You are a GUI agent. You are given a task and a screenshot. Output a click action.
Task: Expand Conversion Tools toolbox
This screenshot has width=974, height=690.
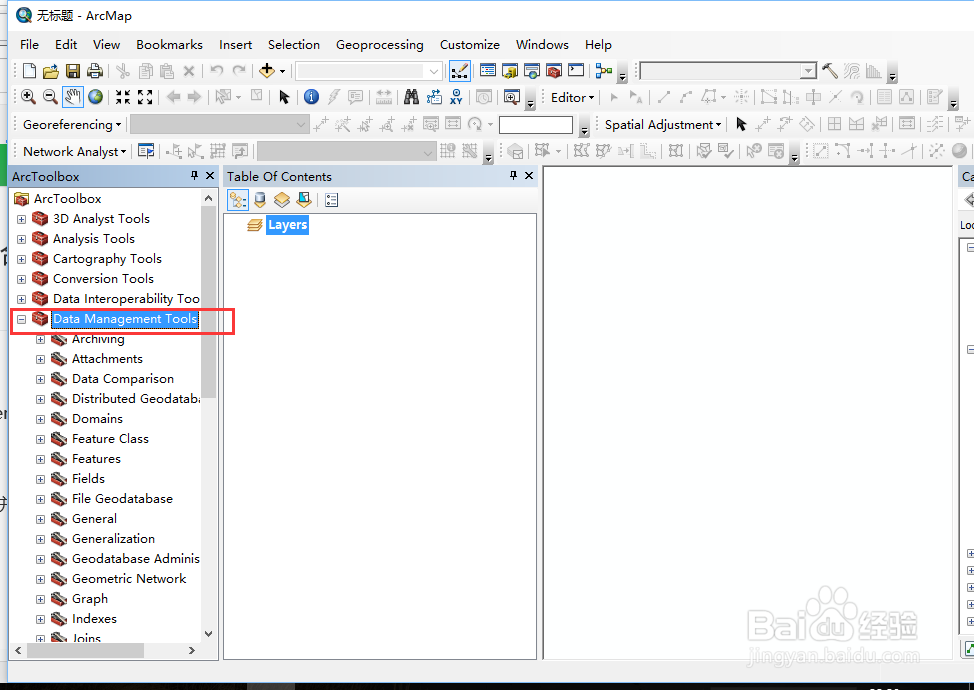21,279
